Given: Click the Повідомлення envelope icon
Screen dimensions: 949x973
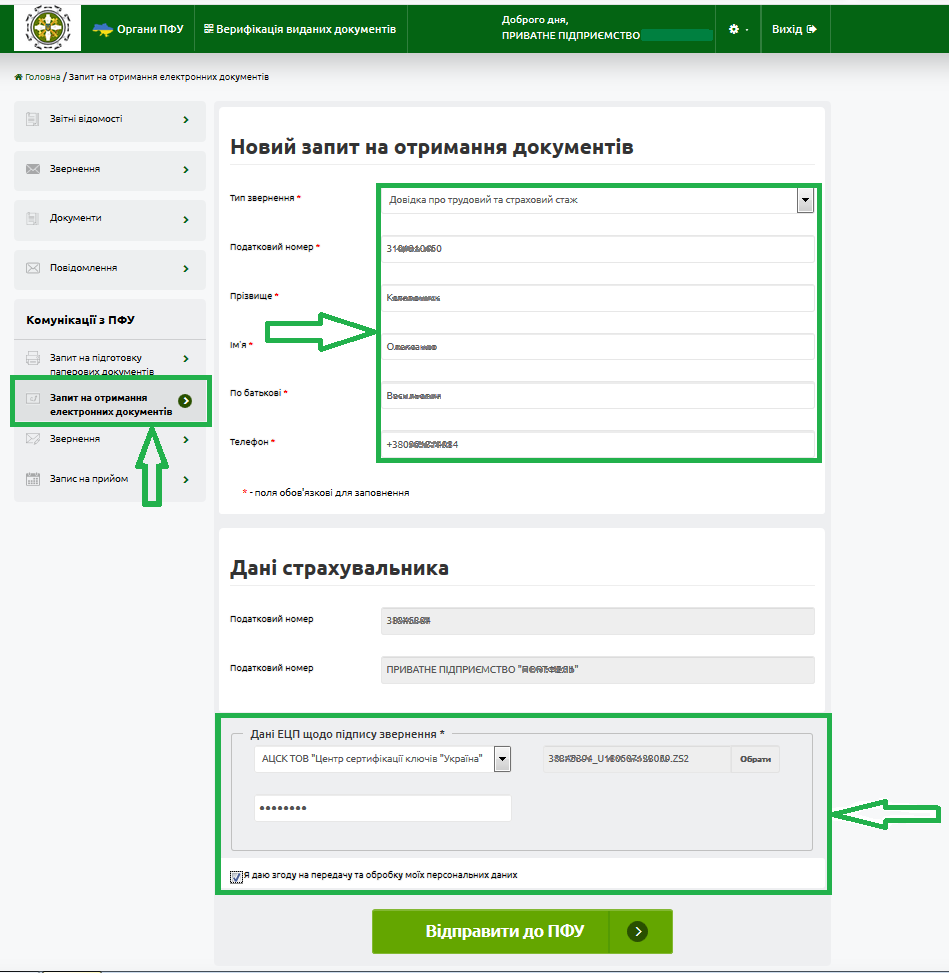Looking at the screenshot, I should coord(33,268).
